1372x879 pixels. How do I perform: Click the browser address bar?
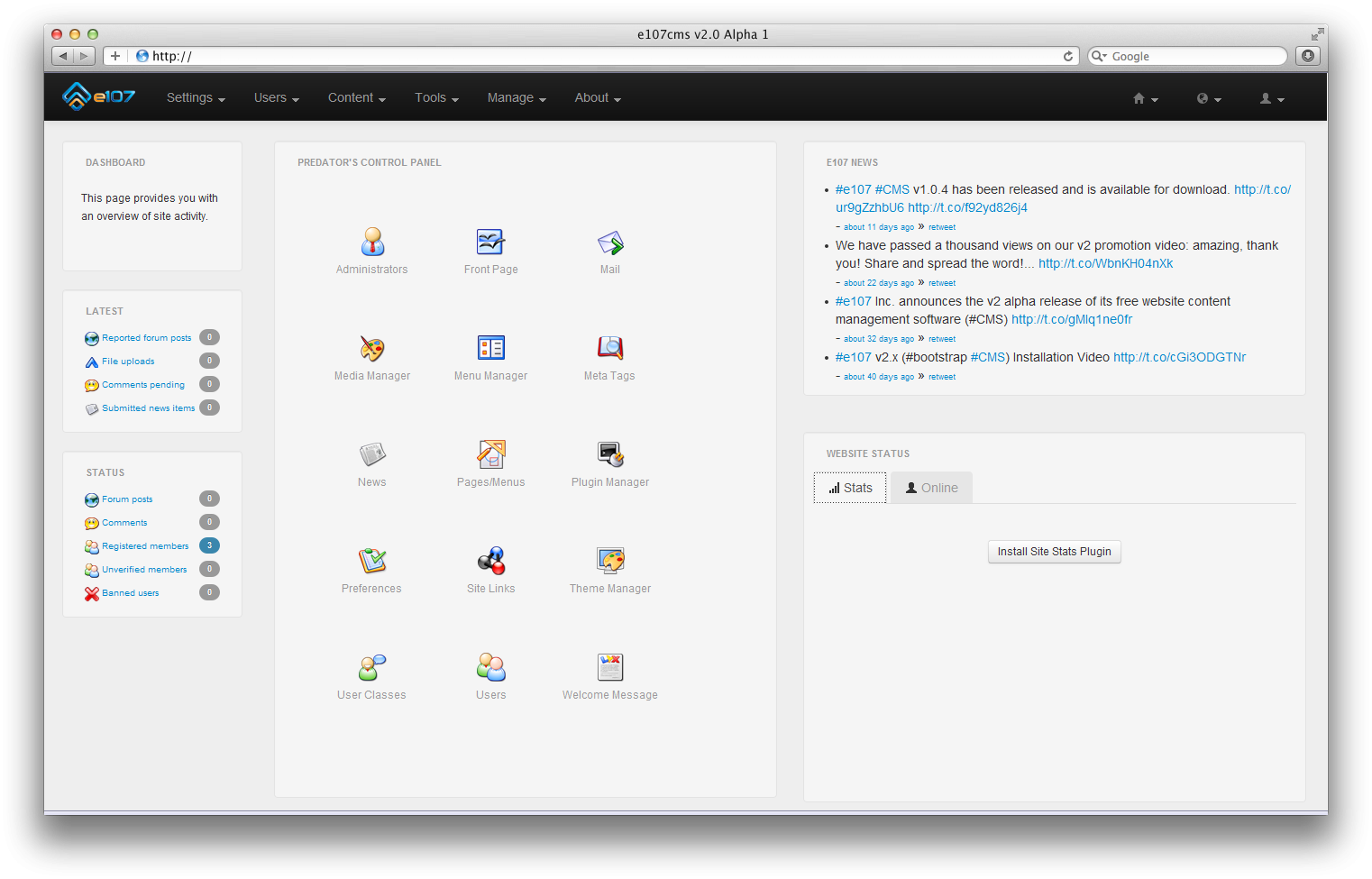595,56
